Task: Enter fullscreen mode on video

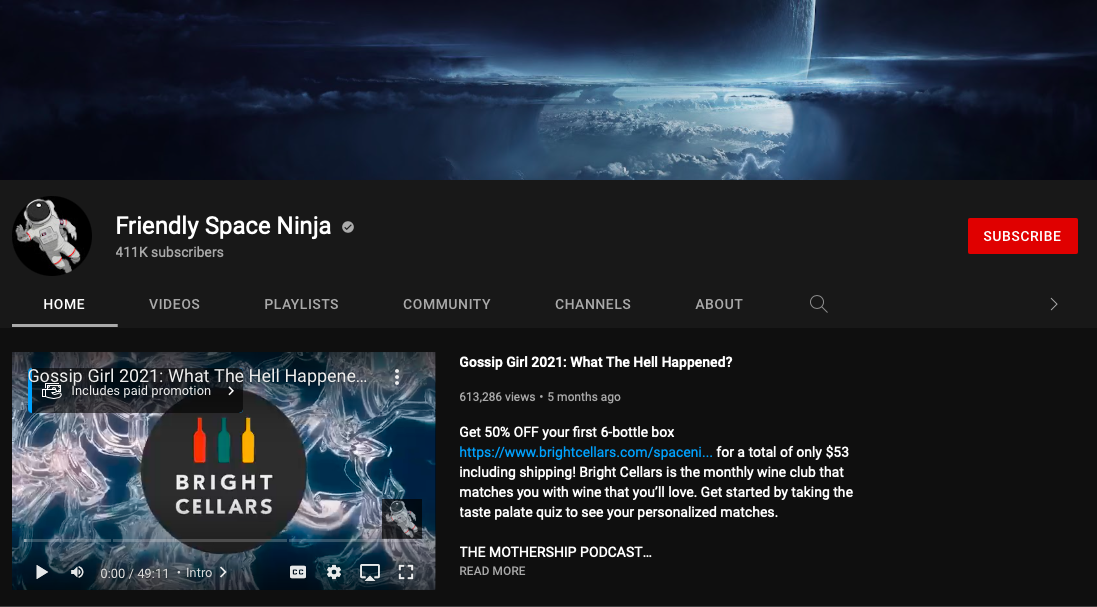Action: [x=406, y=572]
